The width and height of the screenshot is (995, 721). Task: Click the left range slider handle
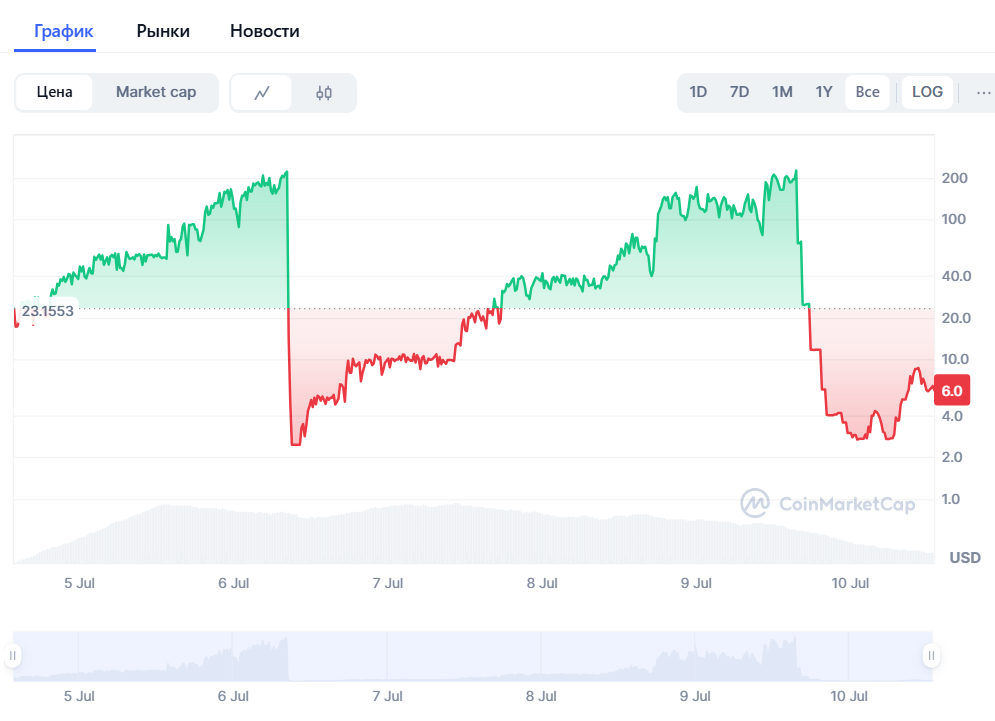coord(13,656)
